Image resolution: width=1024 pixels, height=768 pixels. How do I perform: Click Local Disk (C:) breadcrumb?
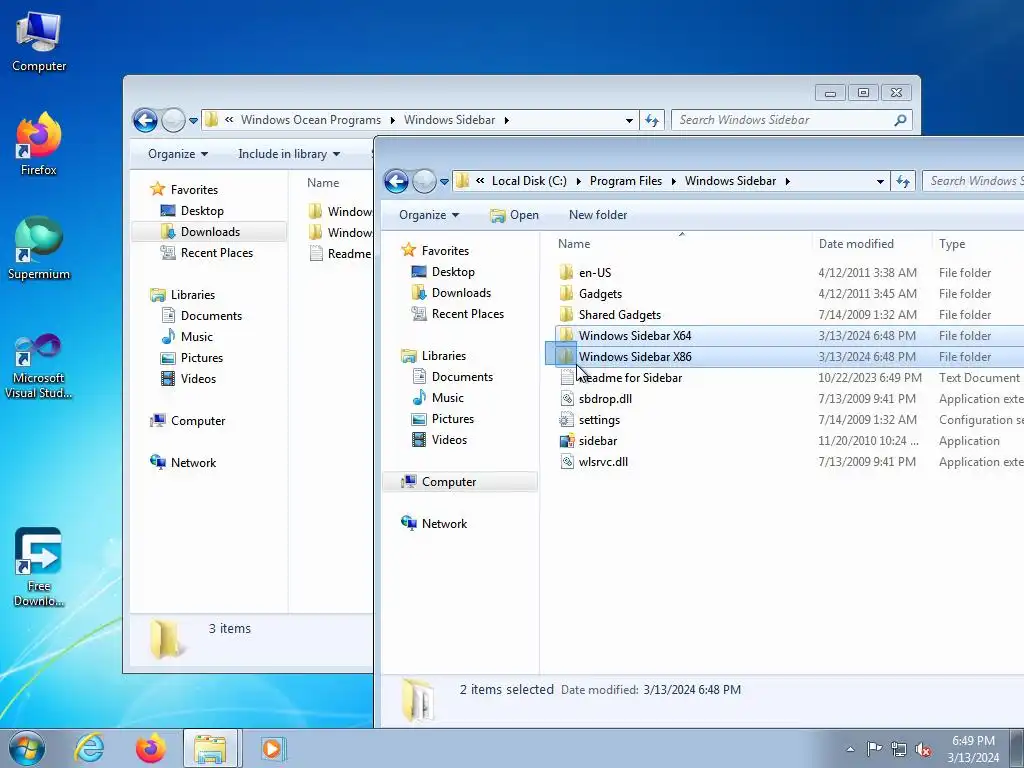click(529, 181)
